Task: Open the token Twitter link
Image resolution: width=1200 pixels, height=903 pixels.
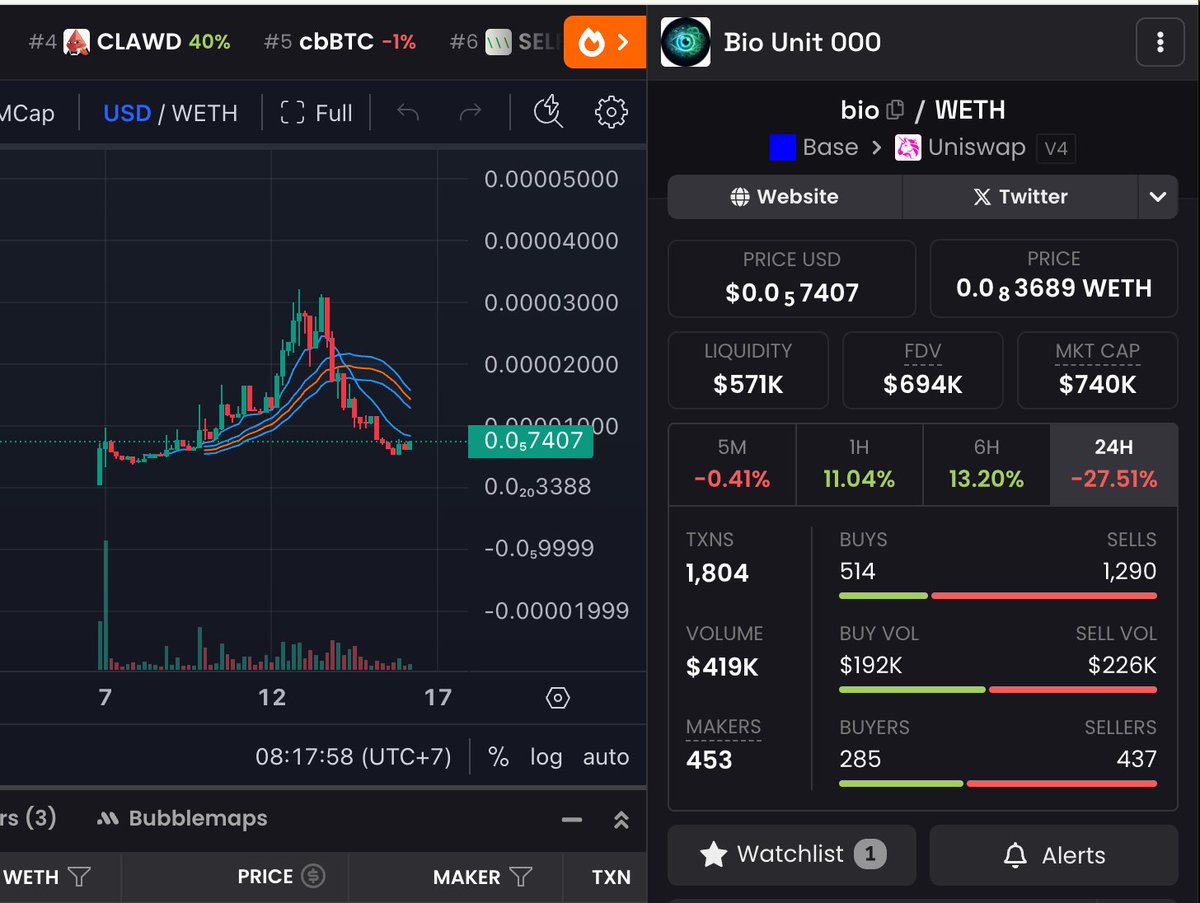Action: coord(1020,197)
